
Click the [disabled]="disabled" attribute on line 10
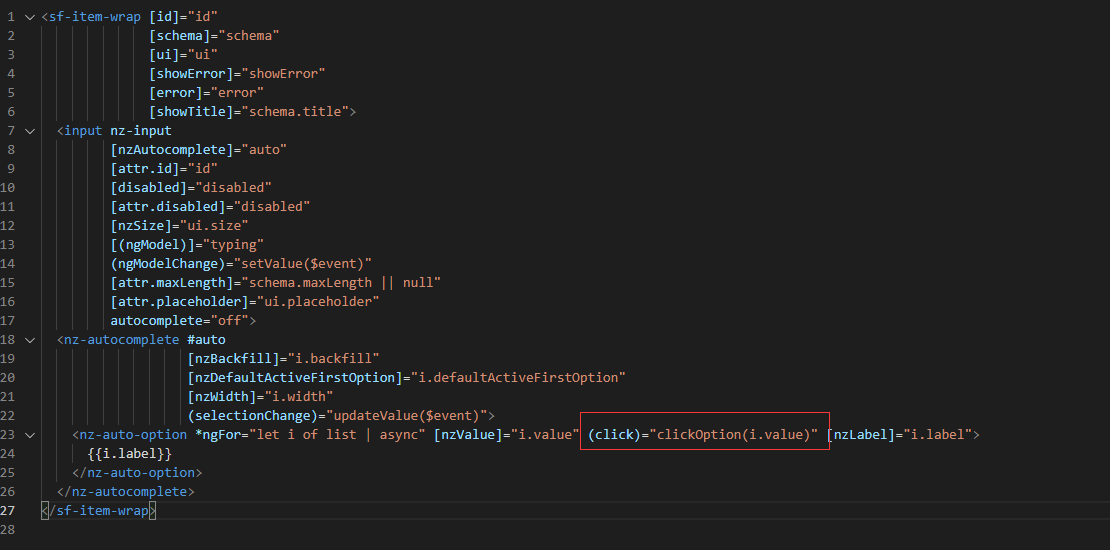191,188
